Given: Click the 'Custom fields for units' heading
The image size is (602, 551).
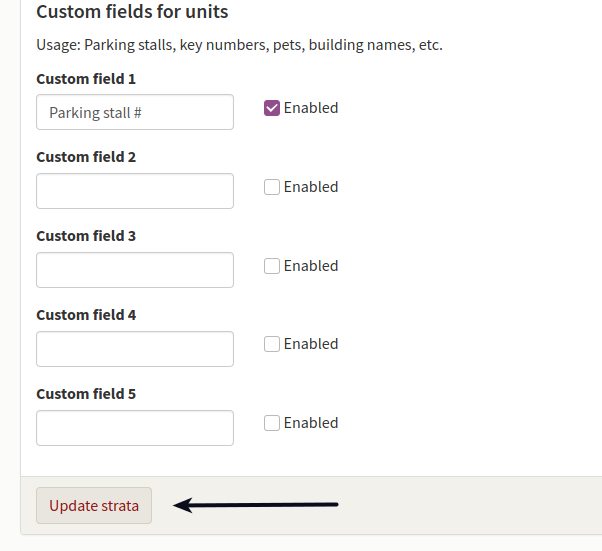Looking at the screenshot, I should 132,12.
